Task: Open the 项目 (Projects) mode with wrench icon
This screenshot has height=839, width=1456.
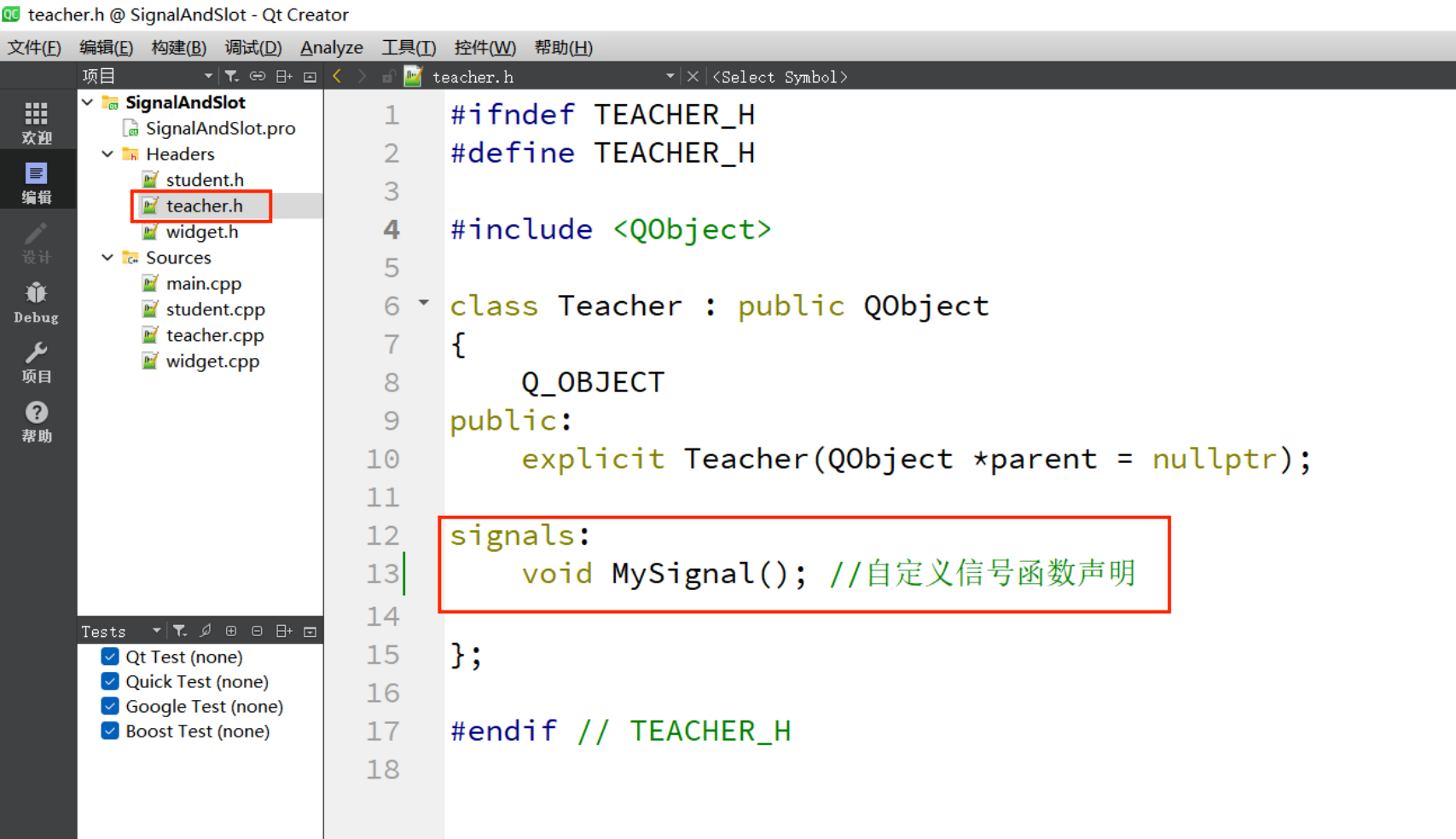Action: click(37, 362)
